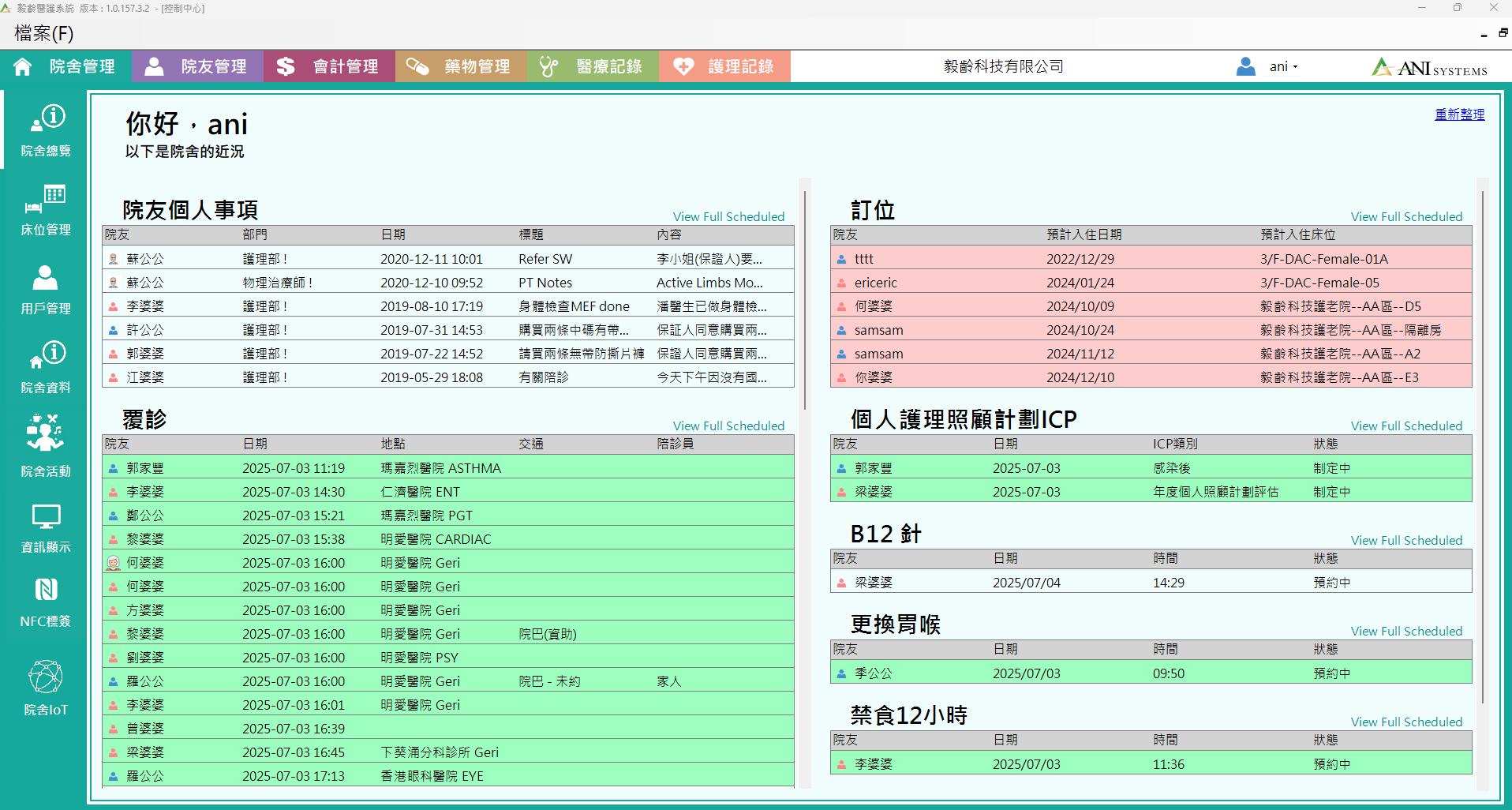
Task: Expand the ani user dropdown
Action: 1282,67
